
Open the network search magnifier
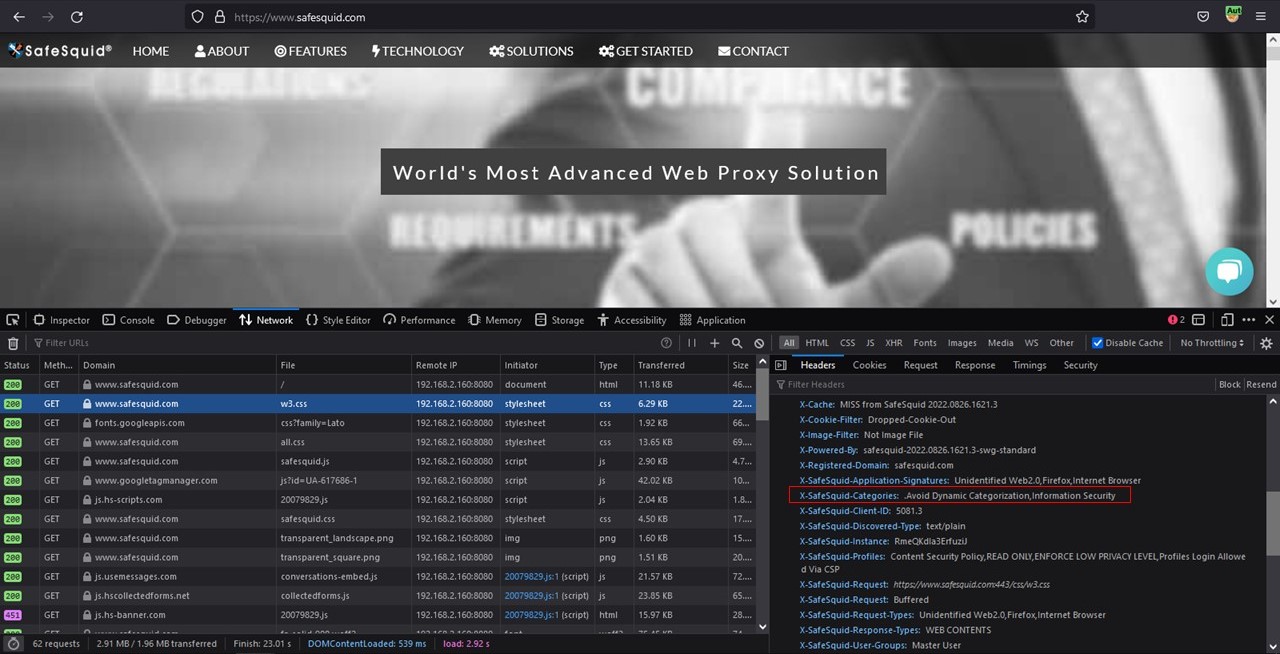pyautogui.click(x=737, y=343)
